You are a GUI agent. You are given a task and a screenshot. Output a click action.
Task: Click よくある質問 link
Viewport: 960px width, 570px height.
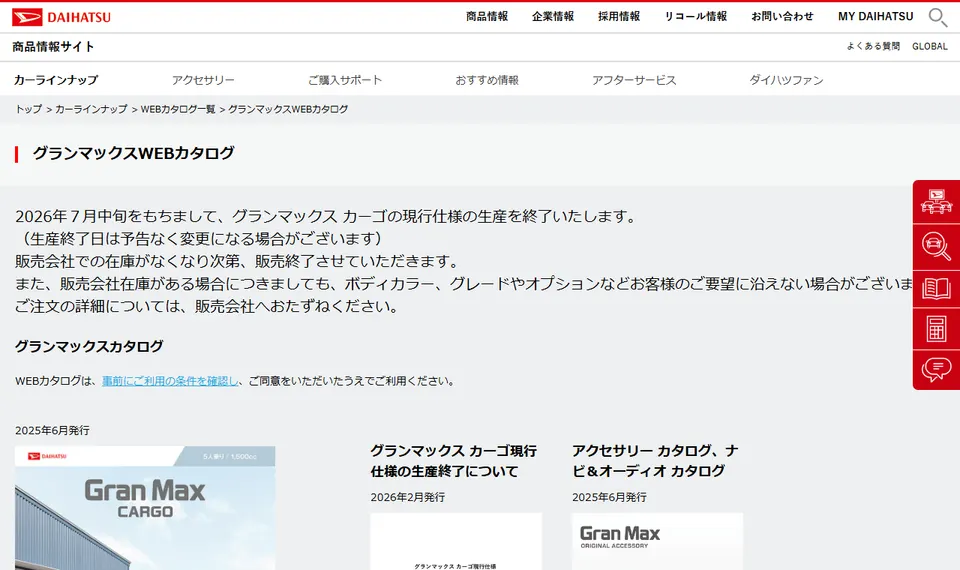click(x=873, y=47)
